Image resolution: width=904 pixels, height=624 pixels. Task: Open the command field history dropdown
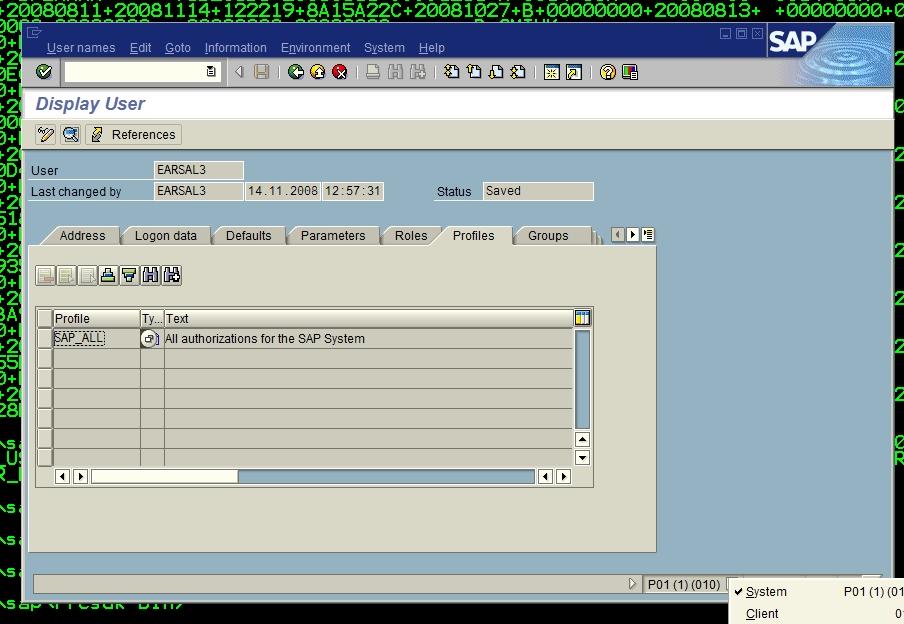pyautogui.click(x=211, y=72)
